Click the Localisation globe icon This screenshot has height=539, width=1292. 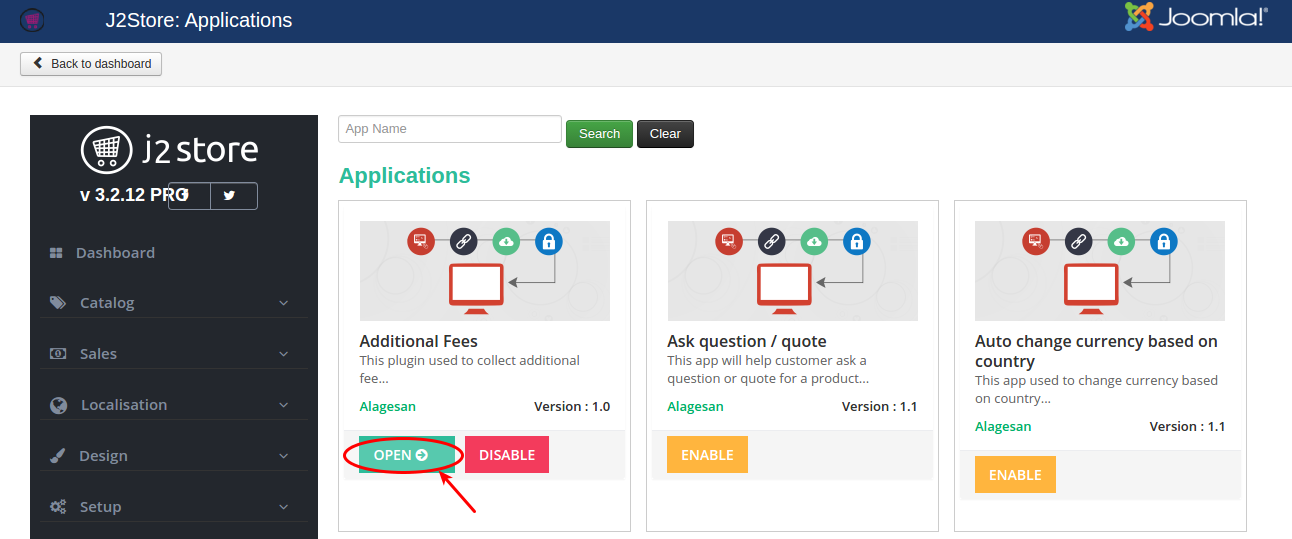[x=58, y=405]
